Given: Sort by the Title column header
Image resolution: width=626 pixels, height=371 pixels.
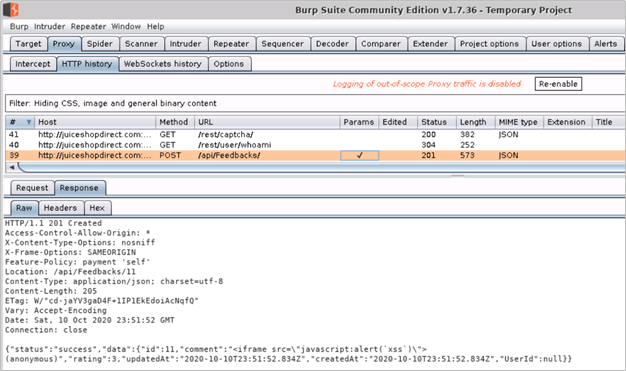Looking at the screenshot, I should [608, 122].
